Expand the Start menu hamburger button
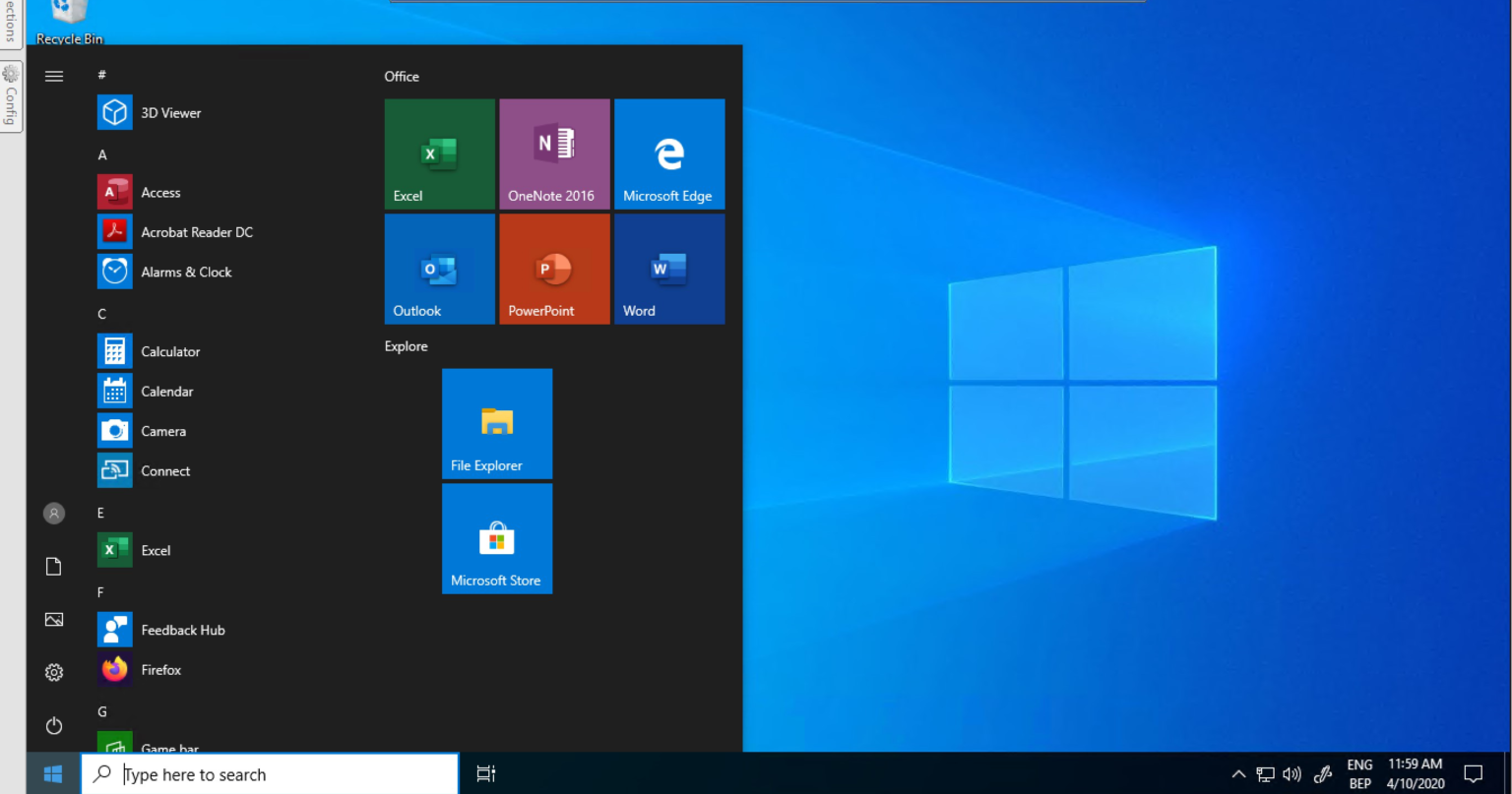 click(54, 76)
